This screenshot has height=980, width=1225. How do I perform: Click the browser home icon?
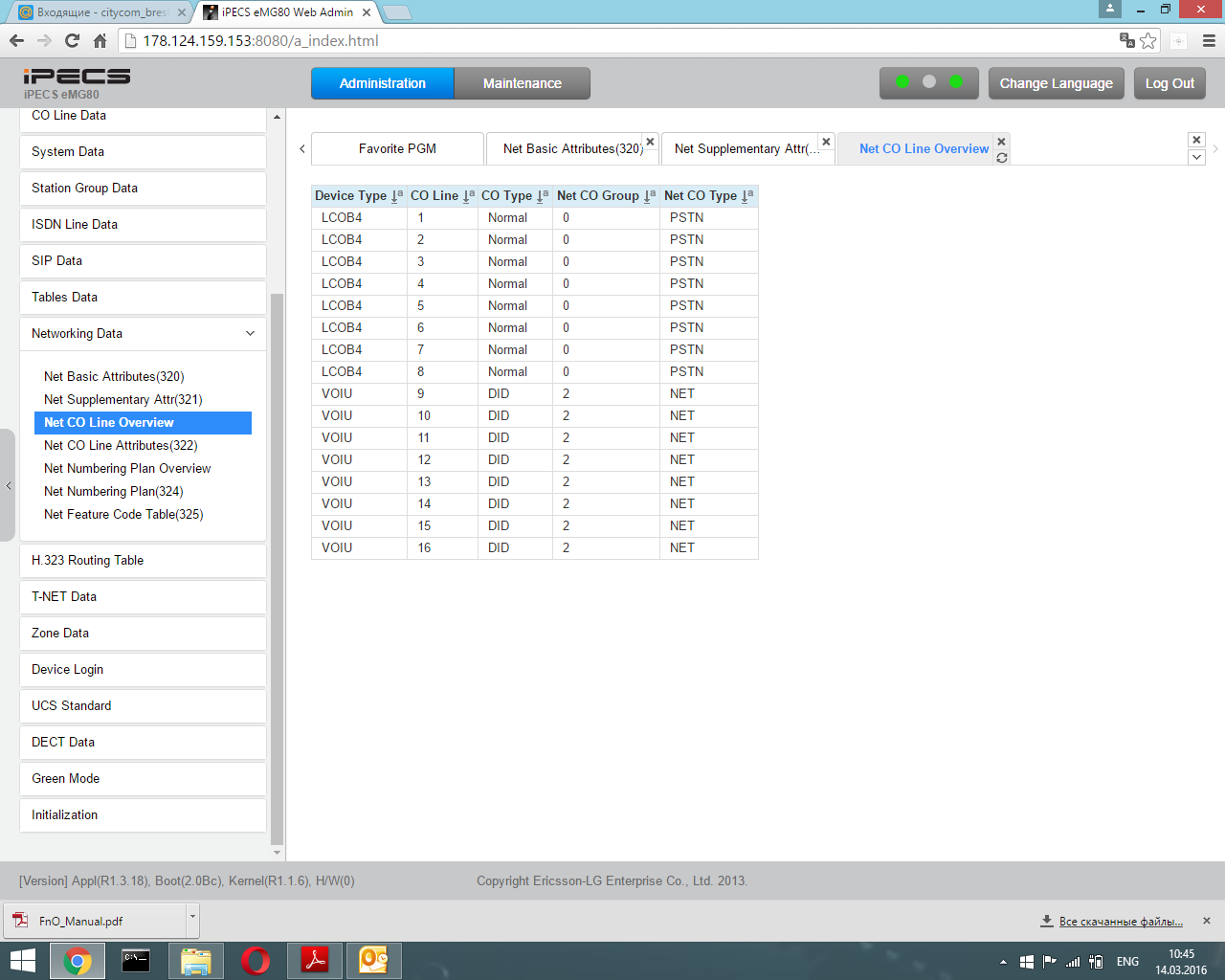[x=100, y=40]
